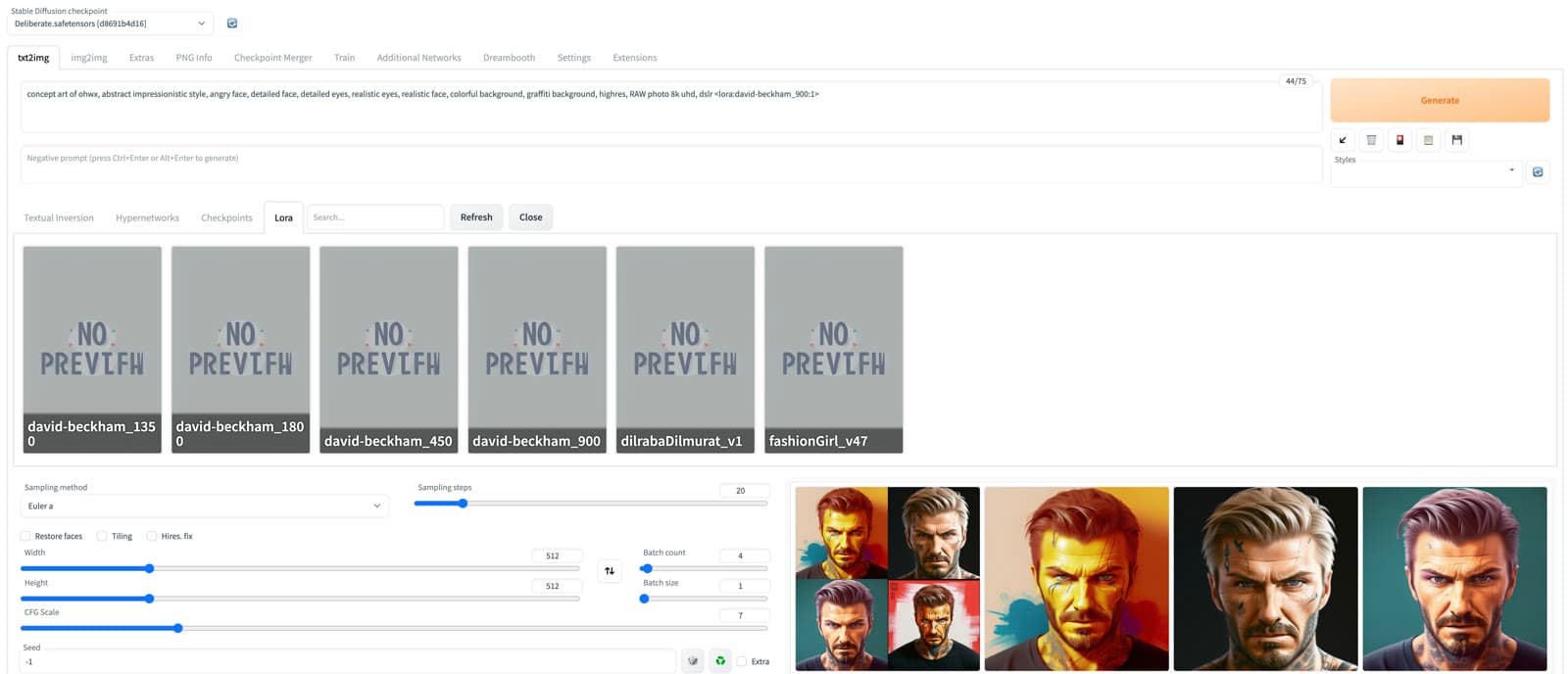Enable the Restore faces checkbox
Viewport: 1568px width, 674px height.
pyautogui.click(x=25, y=536)
